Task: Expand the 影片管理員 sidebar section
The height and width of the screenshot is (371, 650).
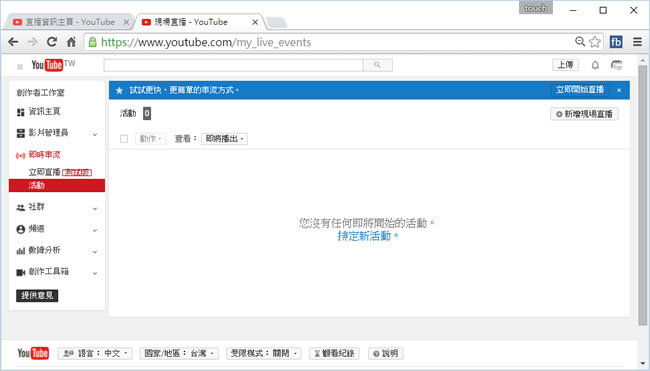Action: (95, 134)
